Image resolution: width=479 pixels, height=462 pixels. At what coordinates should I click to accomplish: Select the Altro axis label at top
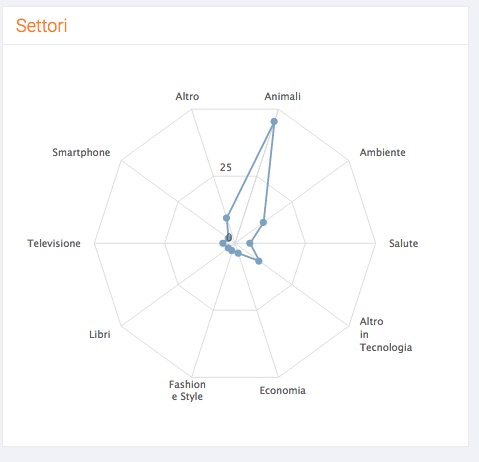pyautogui.click(x=187, y=96)
